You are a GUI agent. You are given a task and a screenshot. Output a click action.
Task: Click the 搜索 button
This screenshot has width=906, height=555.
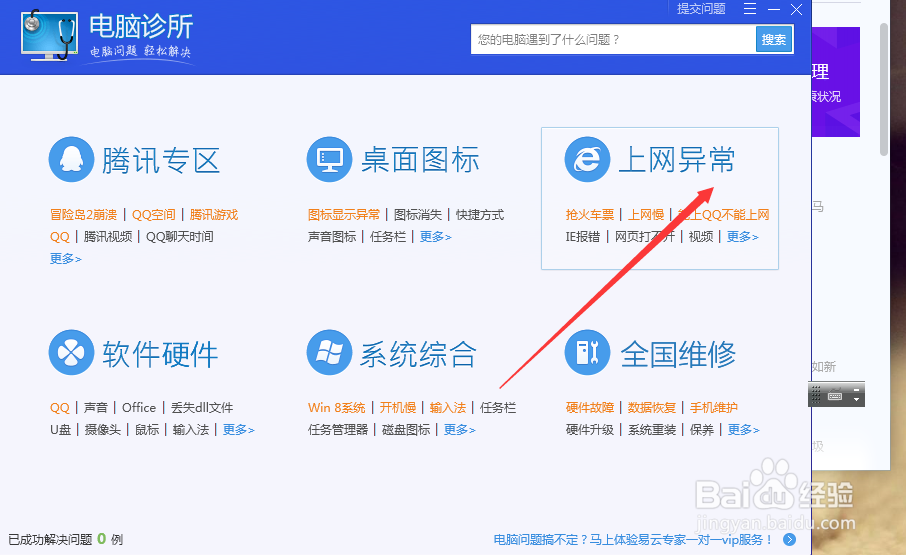coord(774,39)
